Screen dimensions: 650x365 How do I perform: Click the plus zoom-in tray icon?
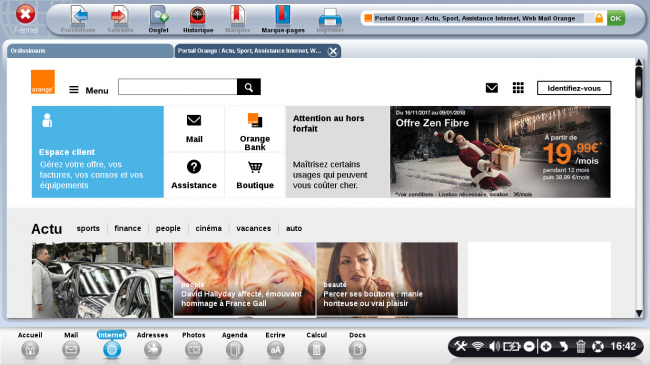point(546,346)
